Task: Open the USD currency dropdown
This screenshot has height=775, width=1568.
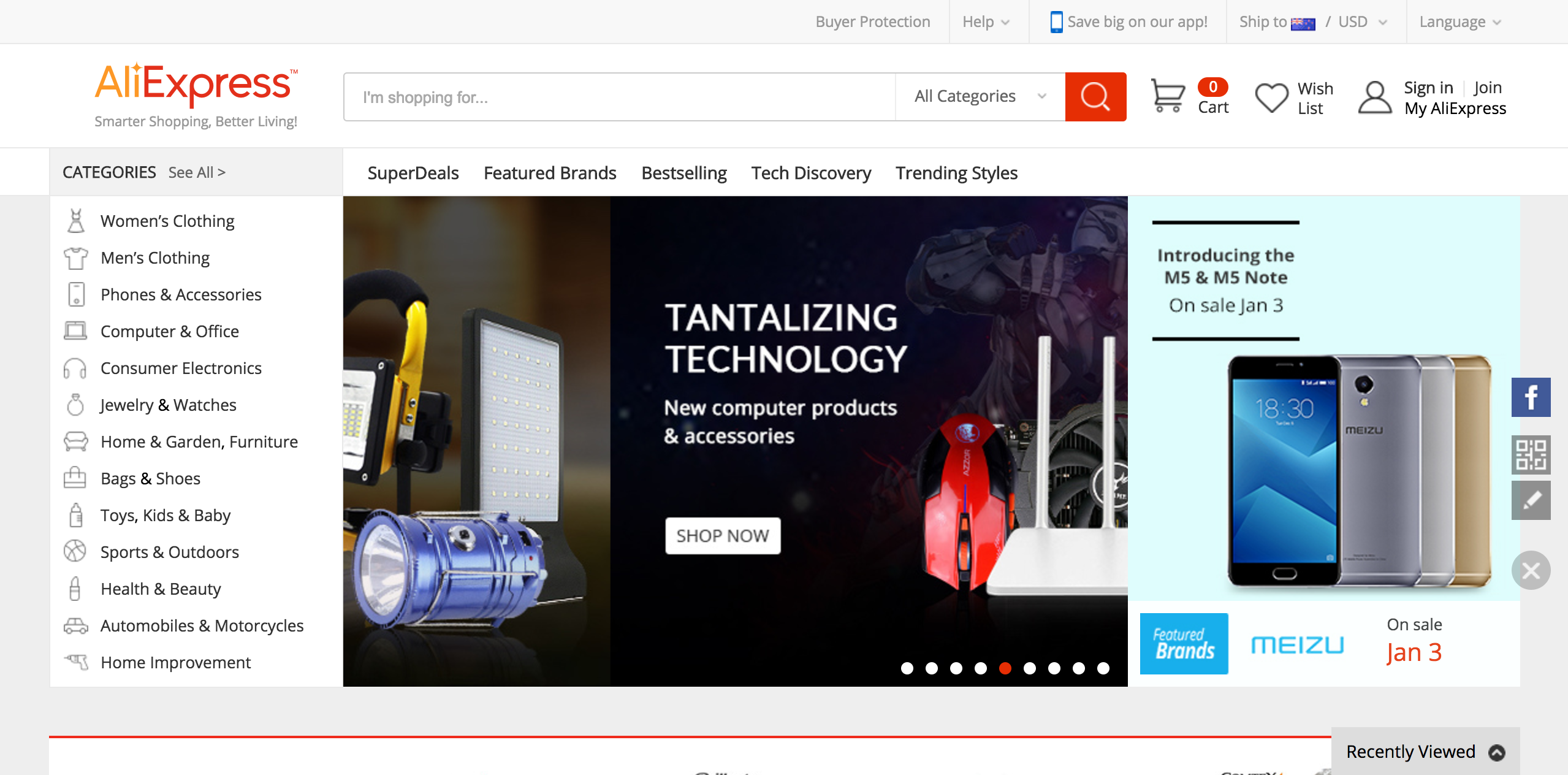Action: [x=1362, y=22]
